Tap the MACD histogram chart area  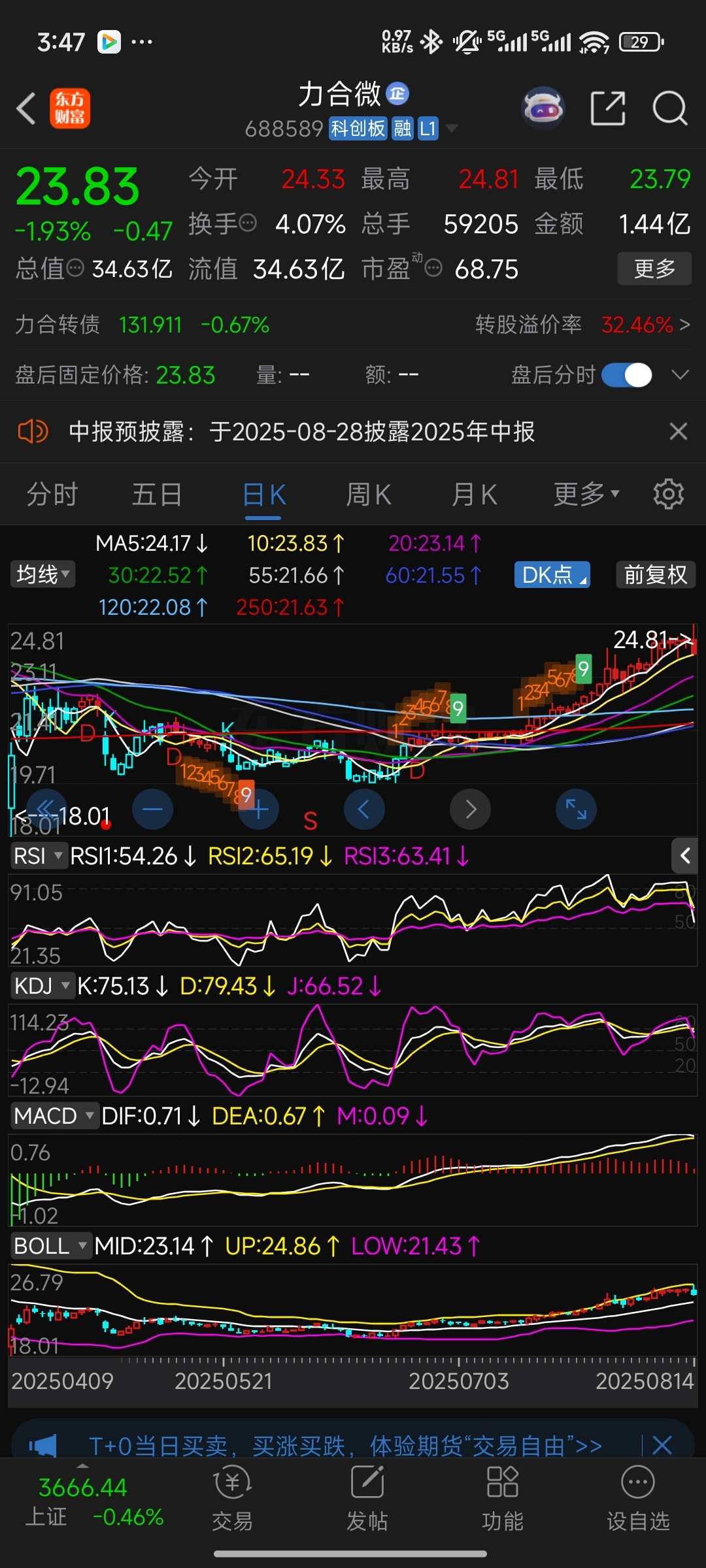pyautogui.click(x=353, y=1180)
